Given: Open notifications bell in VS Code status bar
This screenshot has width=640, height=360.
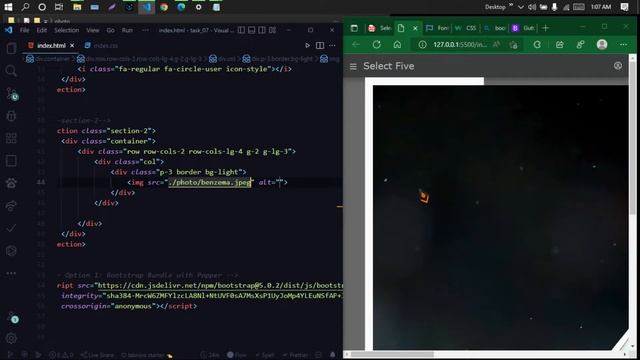Looking at the screenshot, I should click(x=333, y=355).
